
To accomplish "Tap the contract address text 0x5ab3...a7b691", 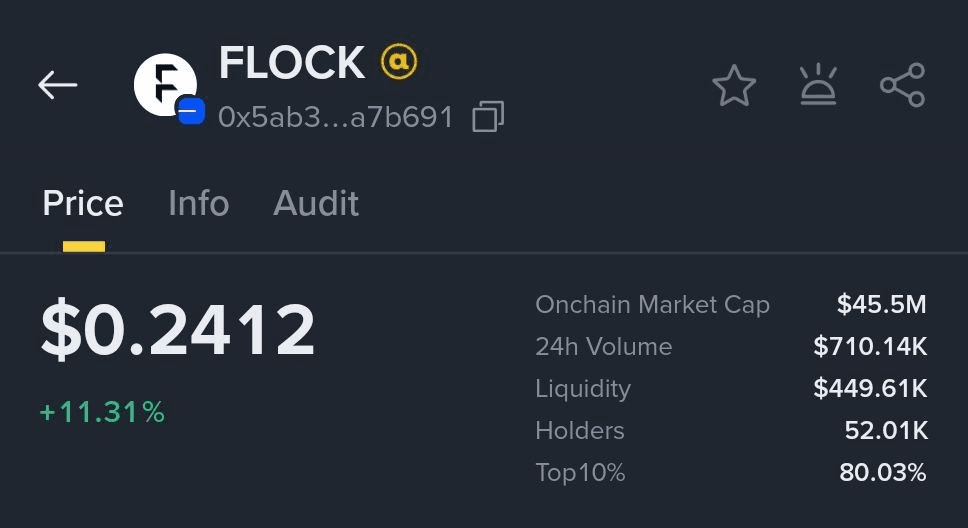I will [x=336, y=117].
